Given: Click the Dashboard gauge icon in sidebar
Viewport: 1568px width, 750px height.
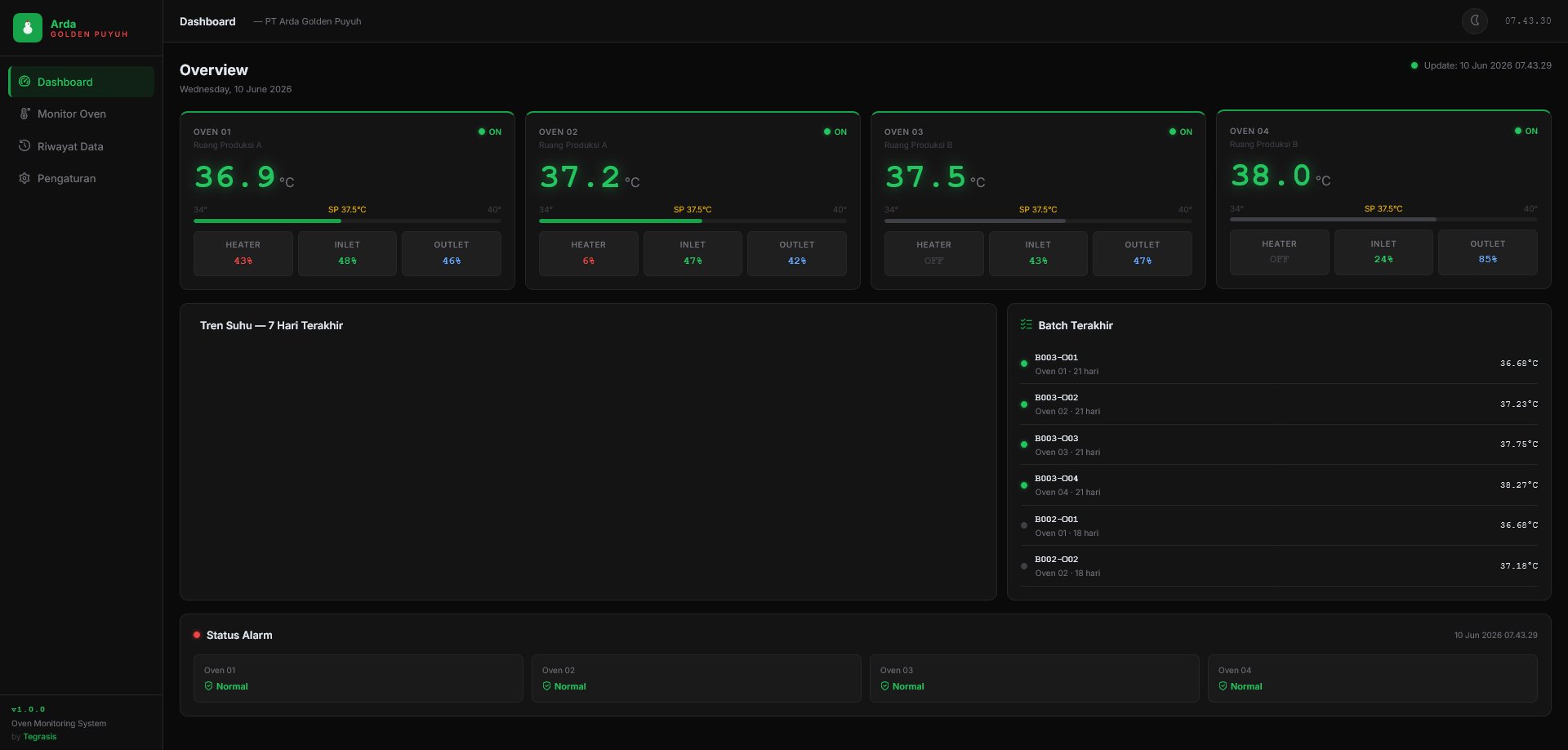Looking at the screenshot, I should pos(24,82).
